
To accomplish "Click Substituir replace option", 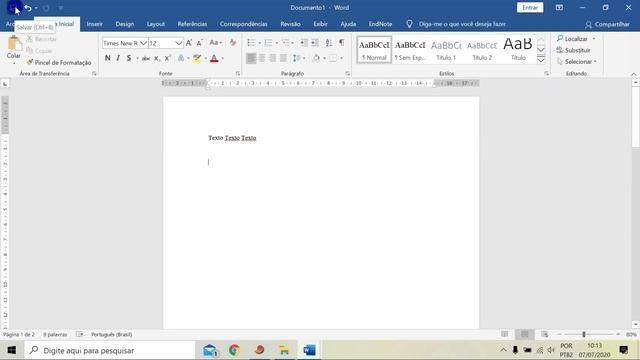I will 573,50.
